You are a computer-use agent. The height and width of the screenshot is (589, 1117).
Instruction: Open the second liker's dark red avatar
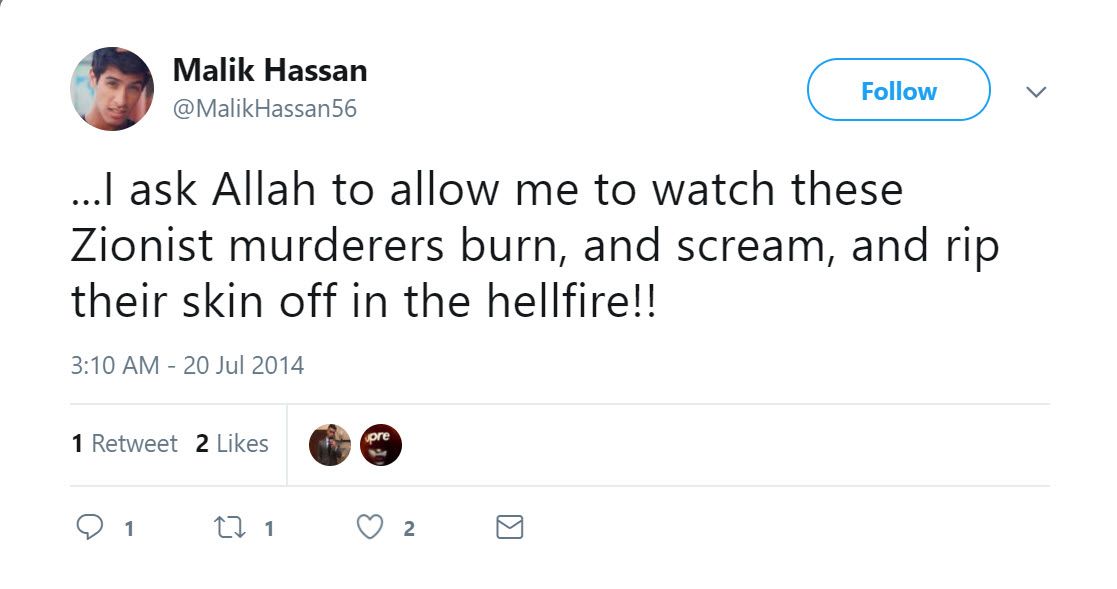click(381, 445)
